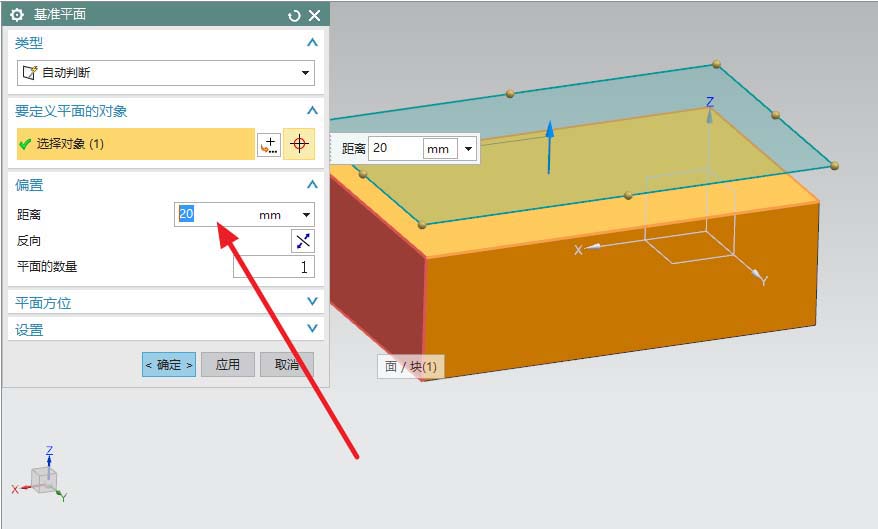The width and height of the screenshot is (878, 529).
Task: Click the 应用 button
Action: pyautogui.click(x=228, y=364)
